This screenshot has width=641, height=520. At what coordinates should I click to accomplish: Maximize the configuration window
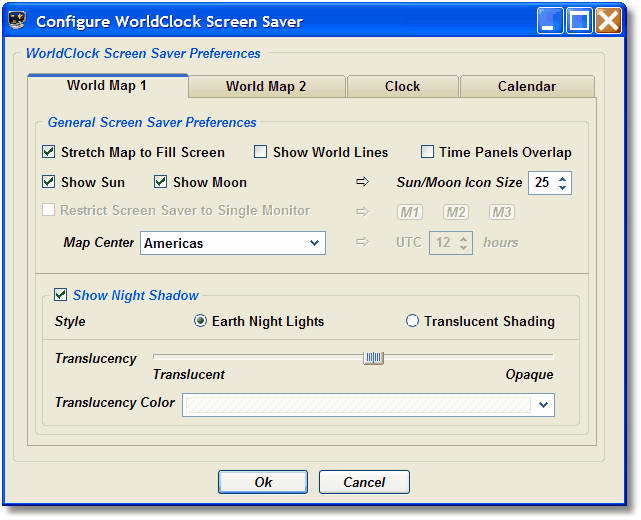(x=578, y=20)
